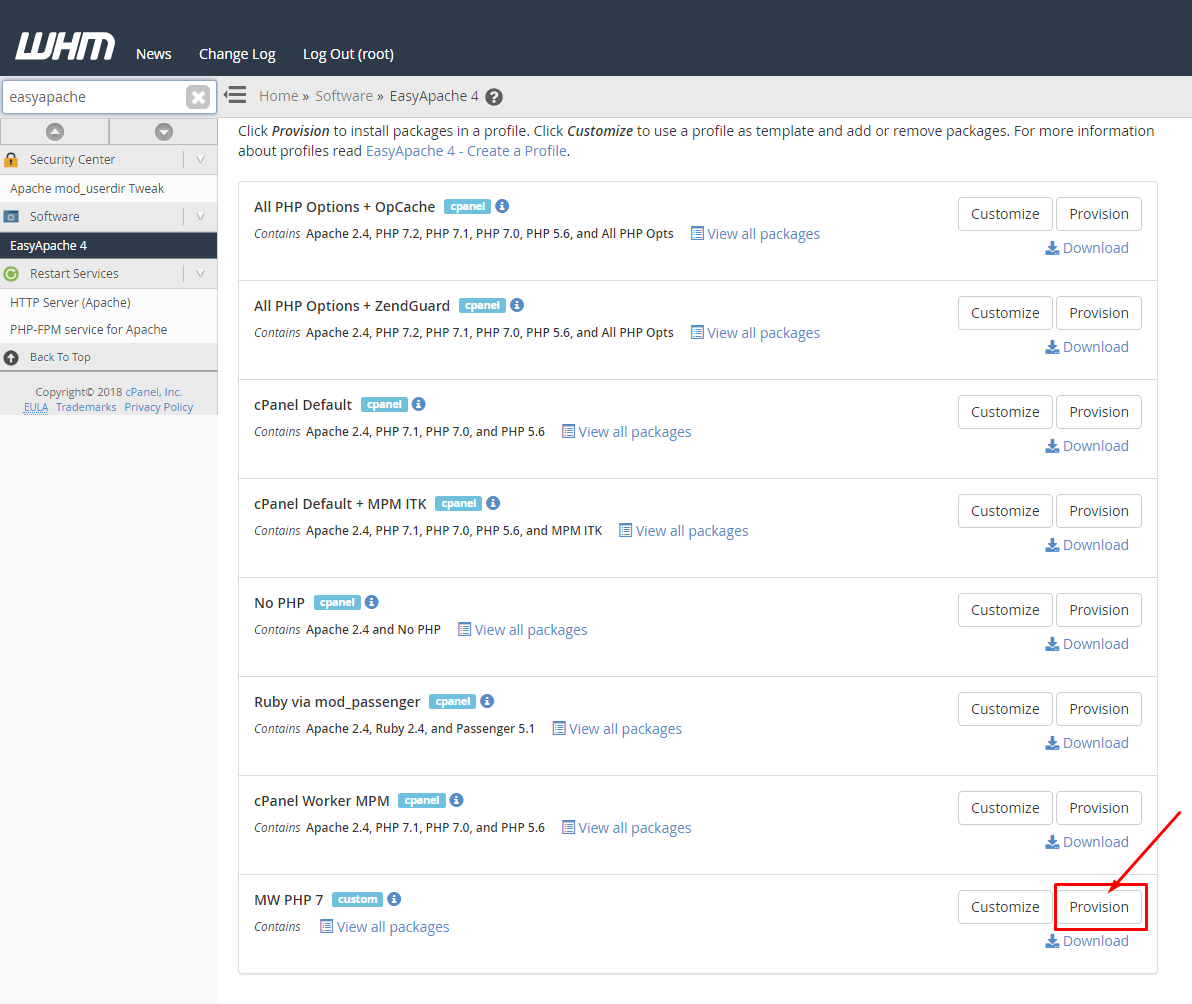Viewport: 1192px width, 1004px height.
Task: Provision Ruby via mod_passenger profile
Action: (1098, 709)
